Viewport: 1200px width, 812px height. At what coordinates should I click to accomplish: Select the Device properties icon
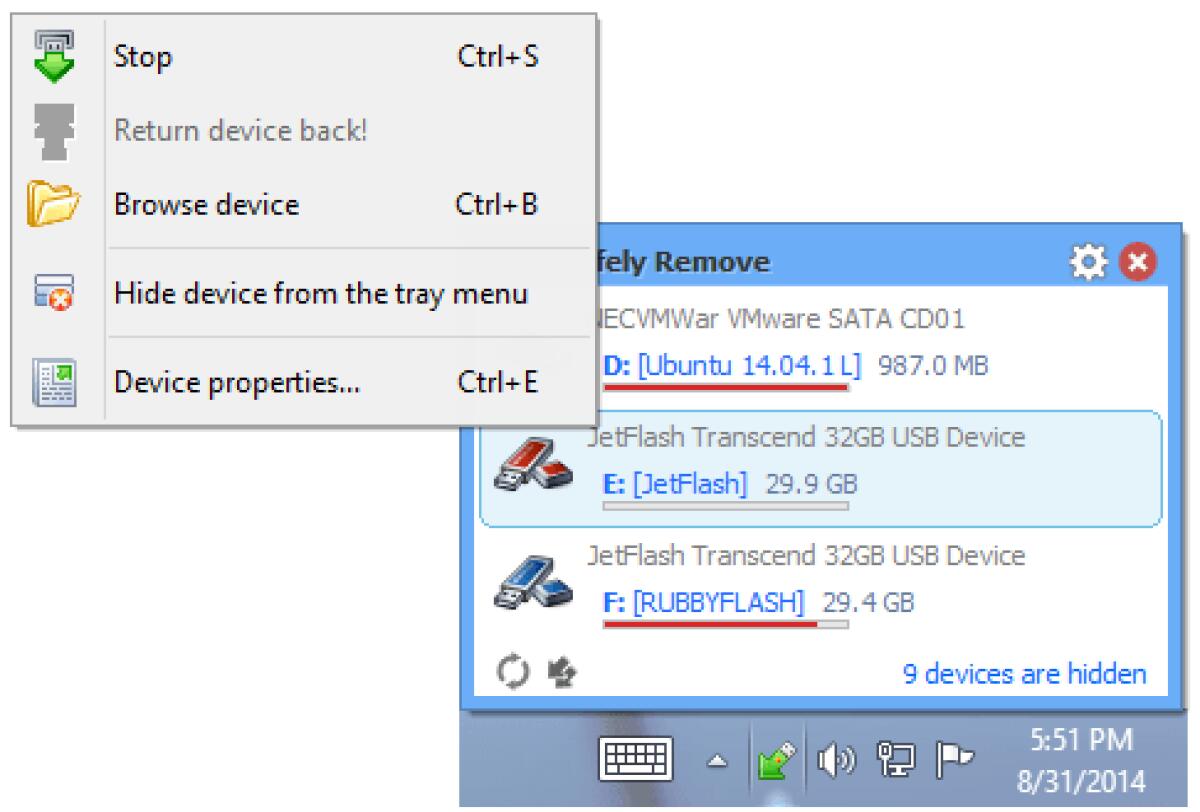point(55,381)
